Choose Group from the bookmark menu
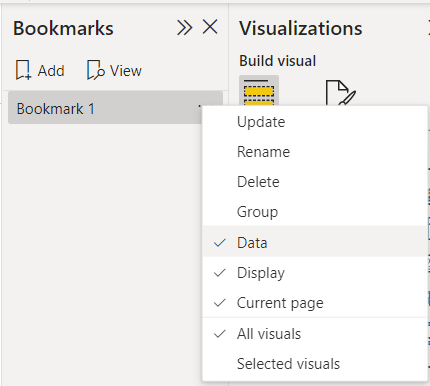 pyautogui.click(x=315, y=212)
